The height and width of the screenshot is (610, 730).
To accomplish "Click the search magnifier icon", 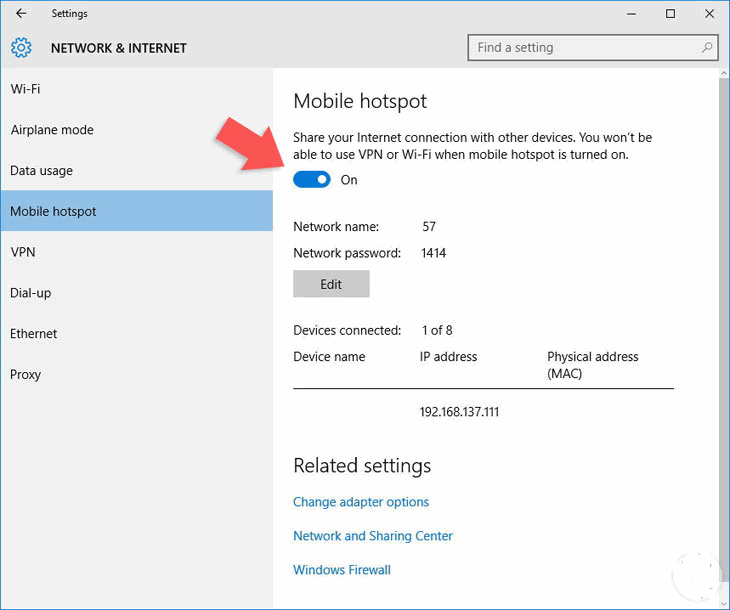I will tap(707, 47).
